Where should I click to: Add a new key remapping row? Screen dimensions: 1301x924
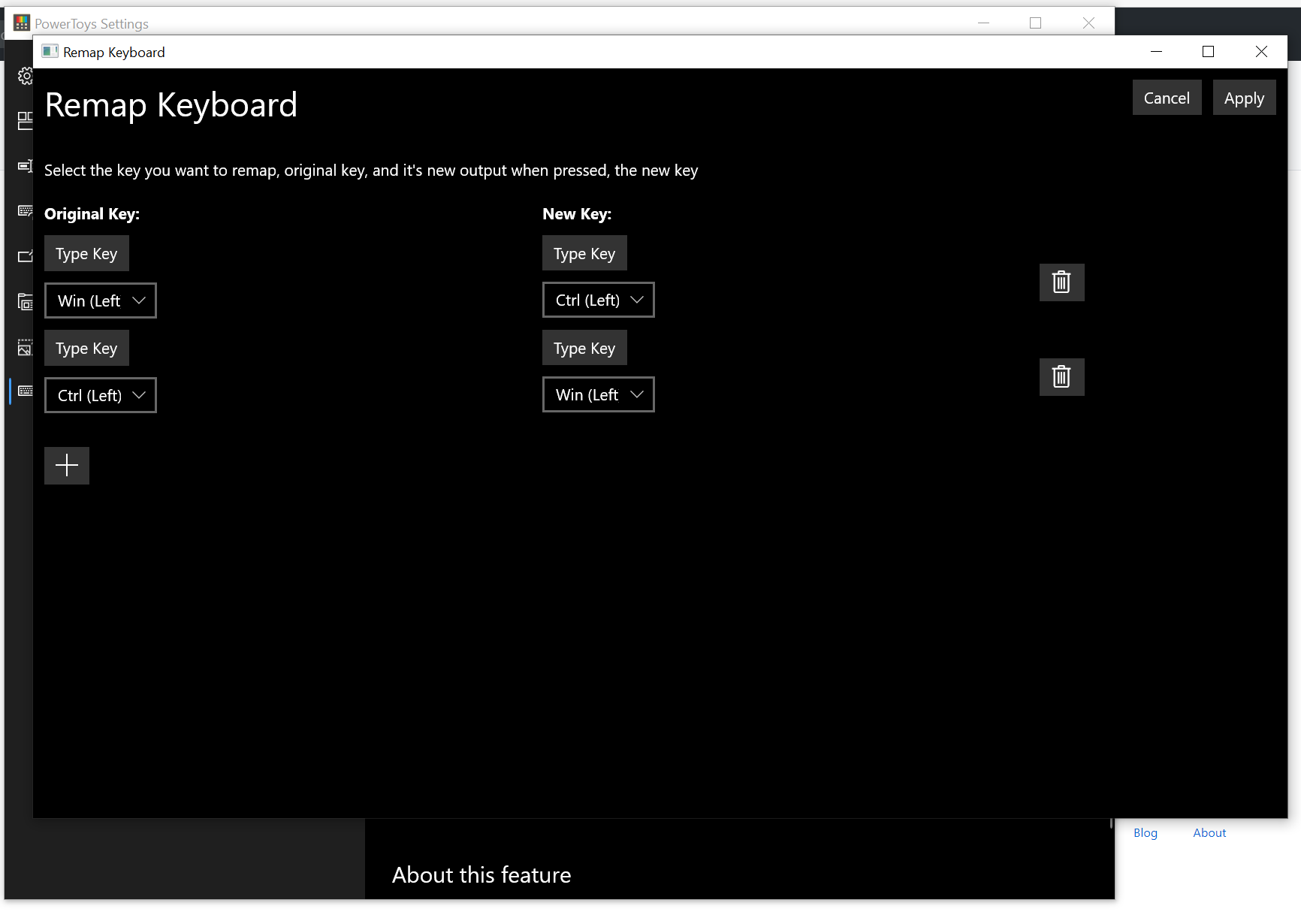tap(66, 465)
